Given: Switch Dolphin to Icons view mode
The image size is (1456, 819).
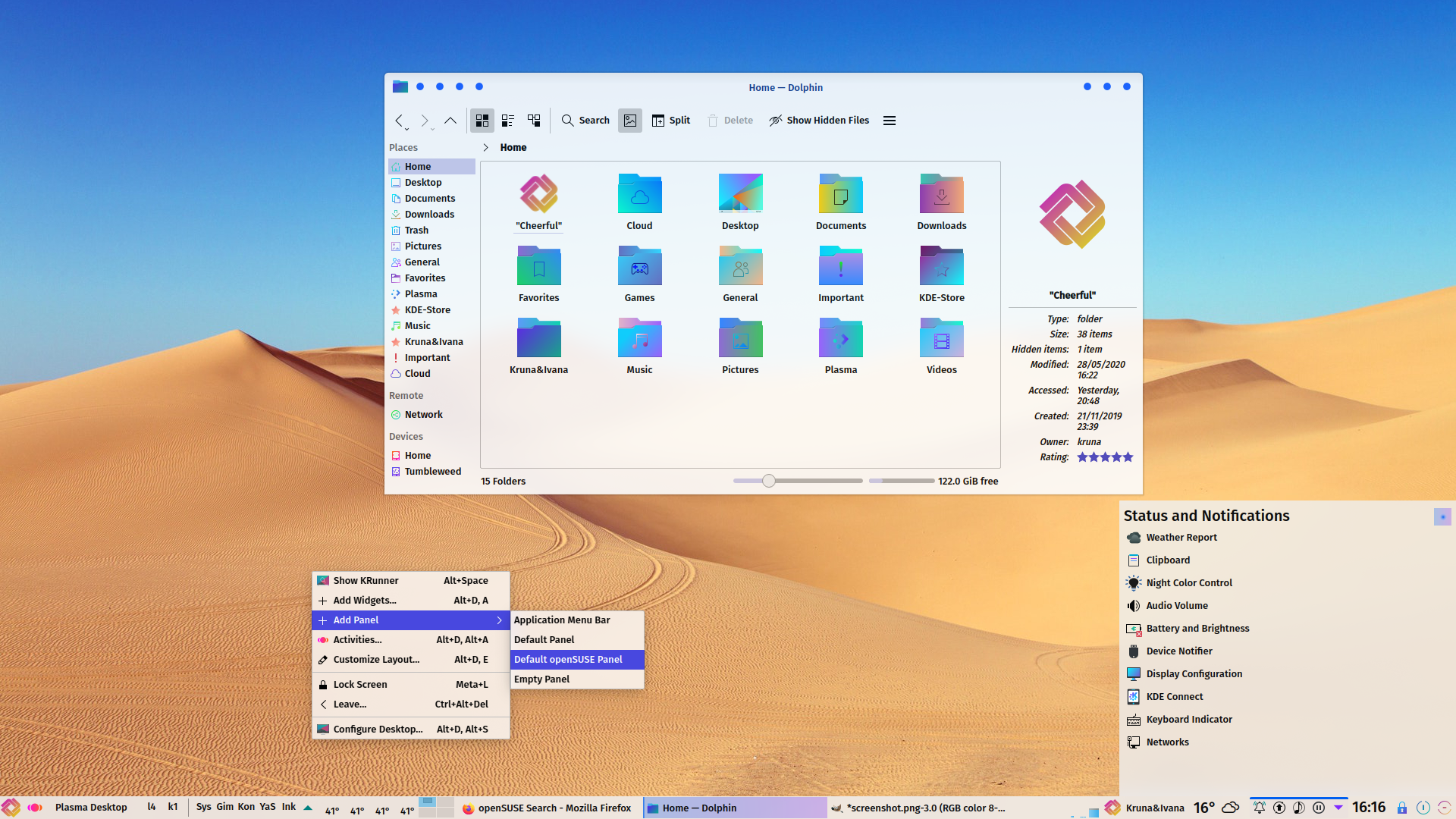Looking at the screenshot, I should (482, 121).
